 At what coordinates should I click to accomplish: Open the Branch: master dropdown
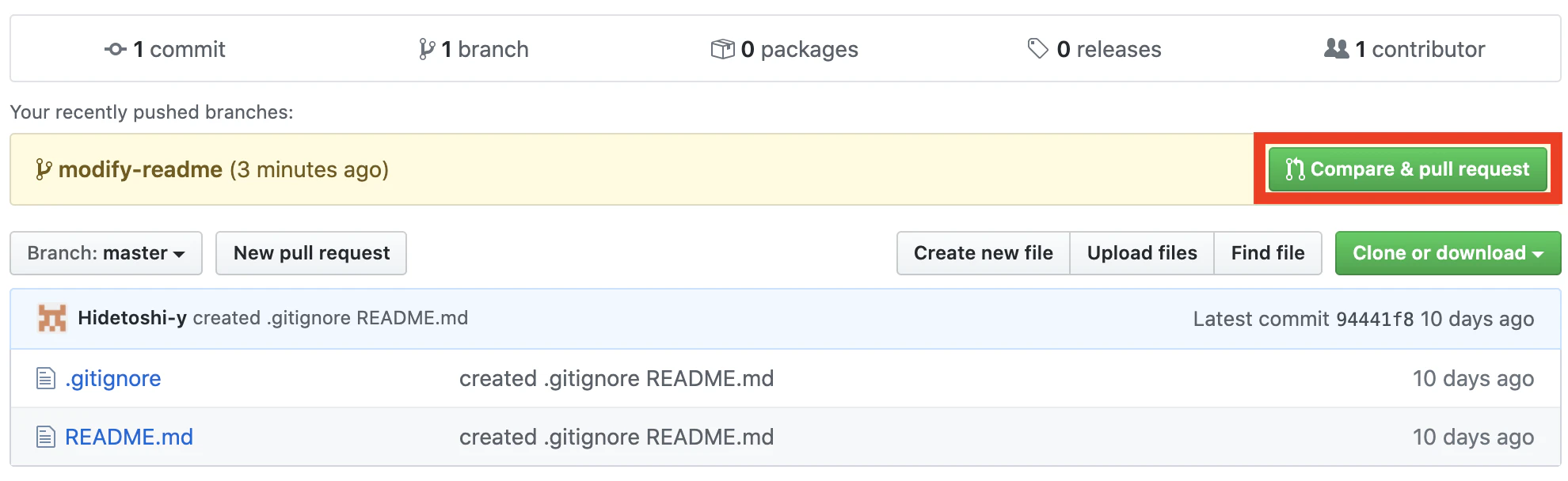pyautogui.click(x=106, y=253)
